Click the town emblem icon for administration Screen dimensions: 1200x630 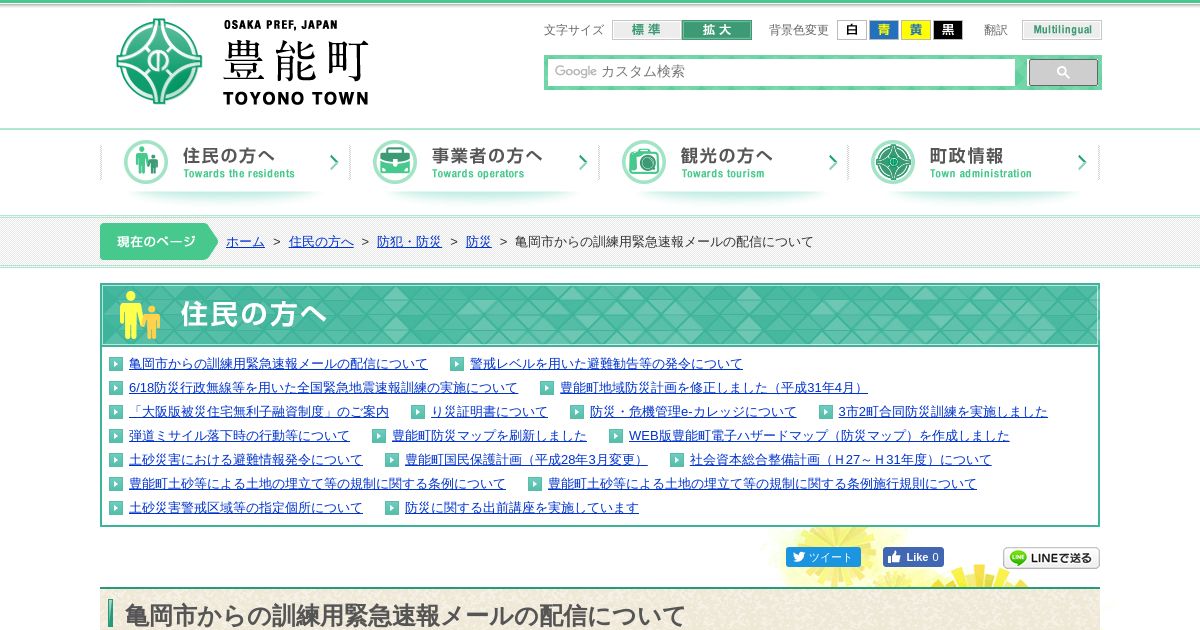pyautogui.click(x=893, y=162)
